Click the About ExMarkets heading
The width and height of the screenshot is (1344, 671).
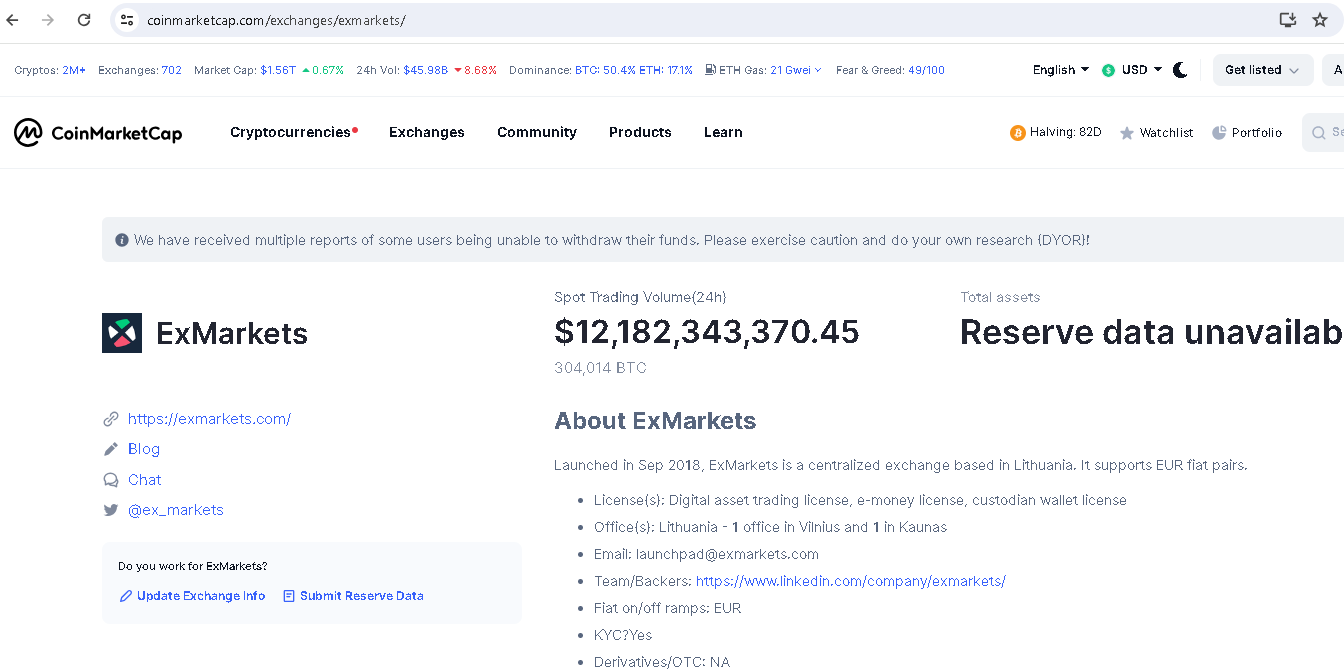click(x=655, y=421)
